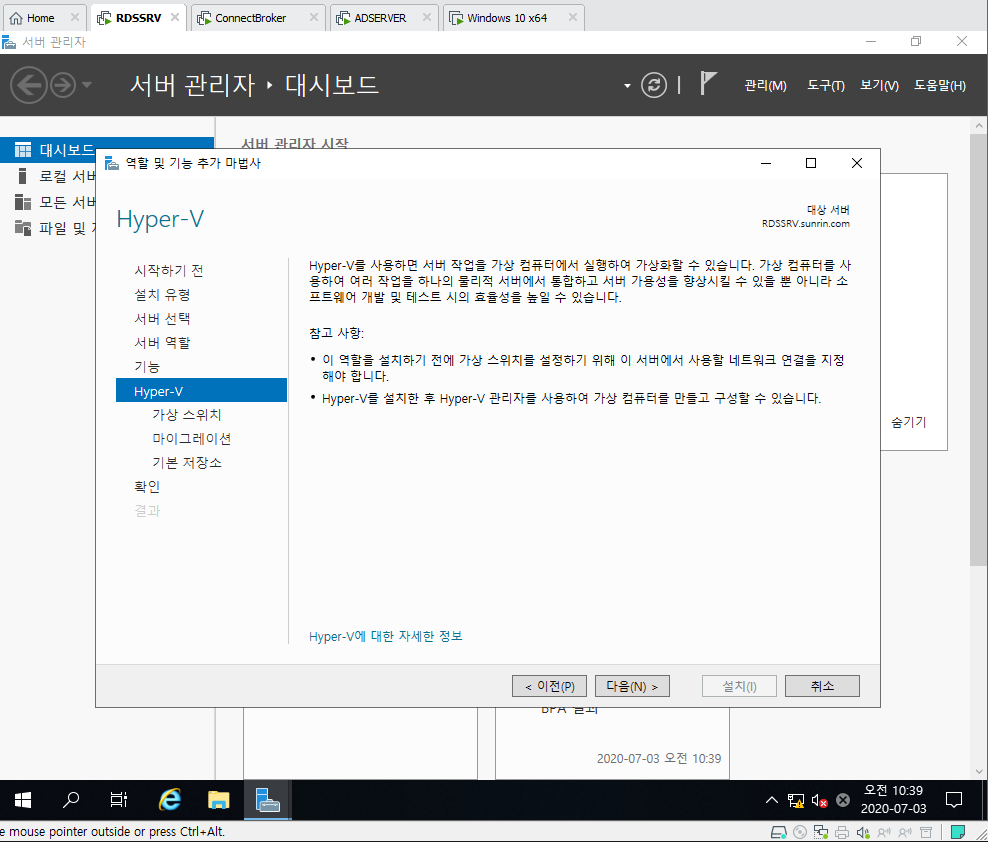Click the 다음(N) button

pos(632,686)
